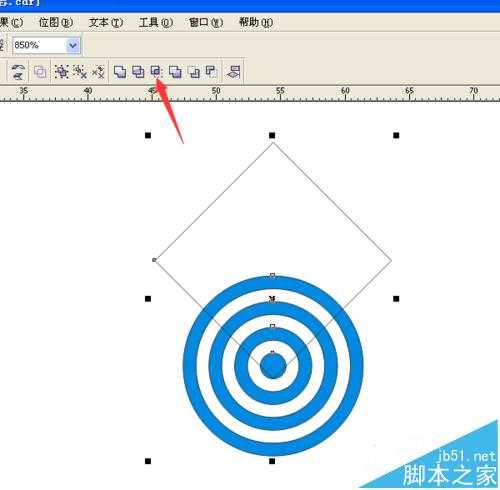Click the top-left selection handle
Image resolution: width=500 pixels, height=490 pixels.
[148, 135]
